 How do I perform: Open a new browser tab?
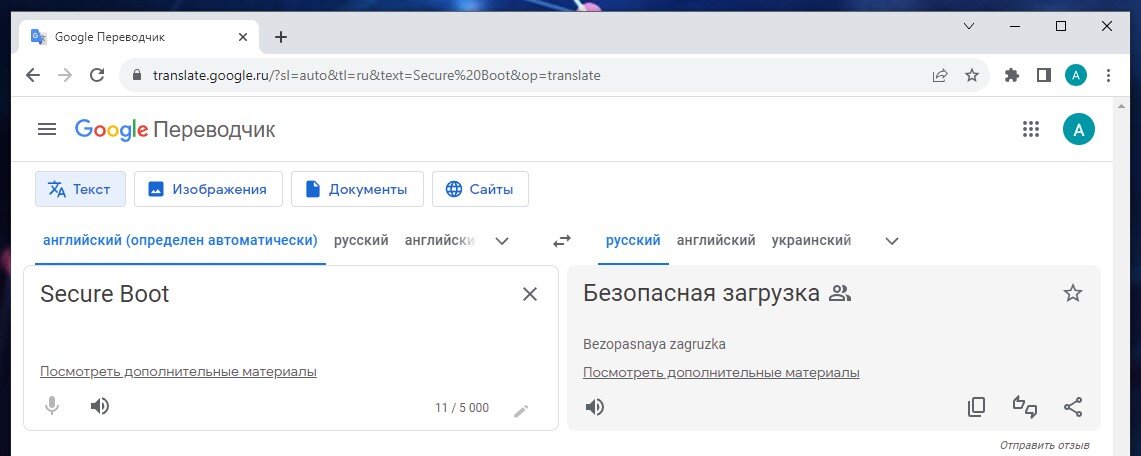tap(281, 37)
